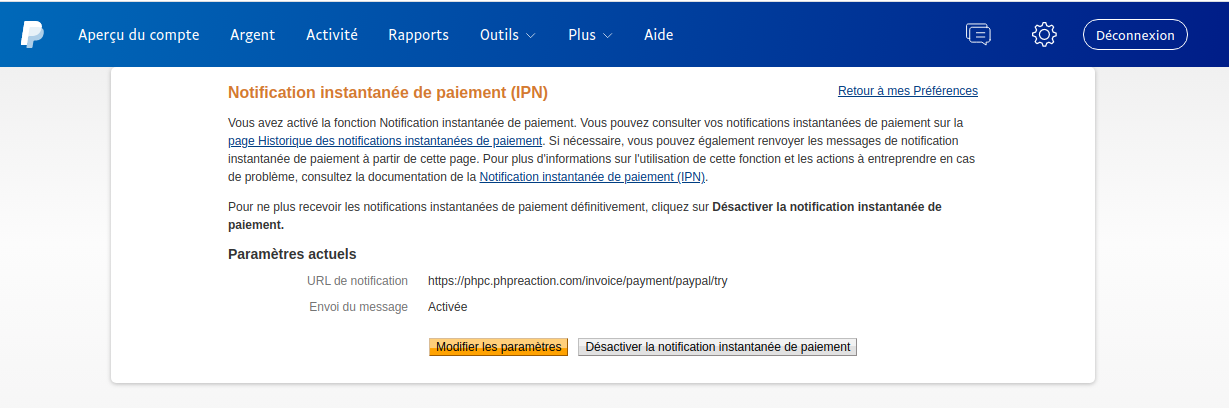Image resolution: width=1229 pixels, height=416 pixels.
Task: Open account settings gear icon
Action: (x=1044, y=34)
